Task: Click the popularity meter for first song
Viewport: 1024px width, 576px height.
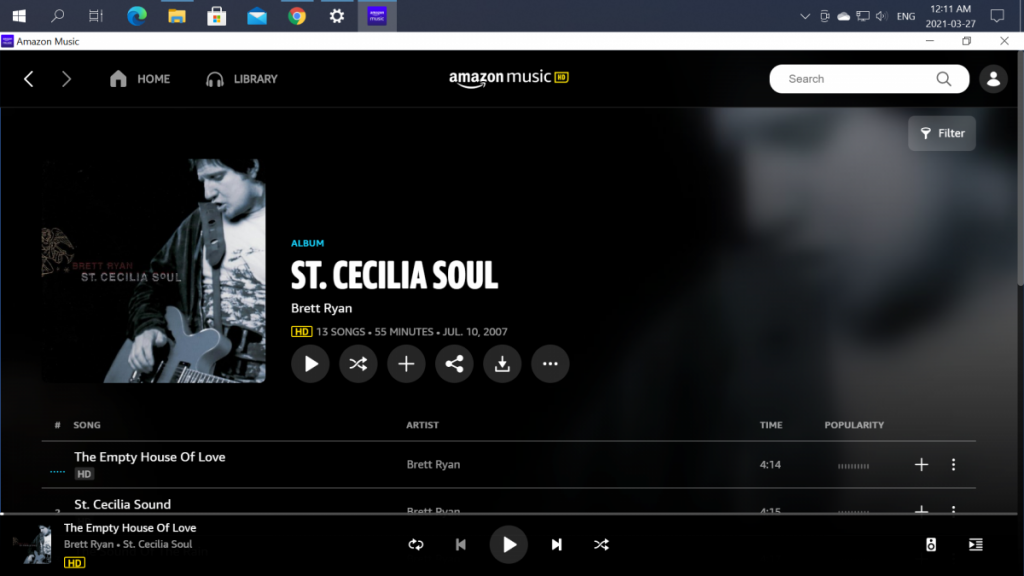Action: click(854, 466)
